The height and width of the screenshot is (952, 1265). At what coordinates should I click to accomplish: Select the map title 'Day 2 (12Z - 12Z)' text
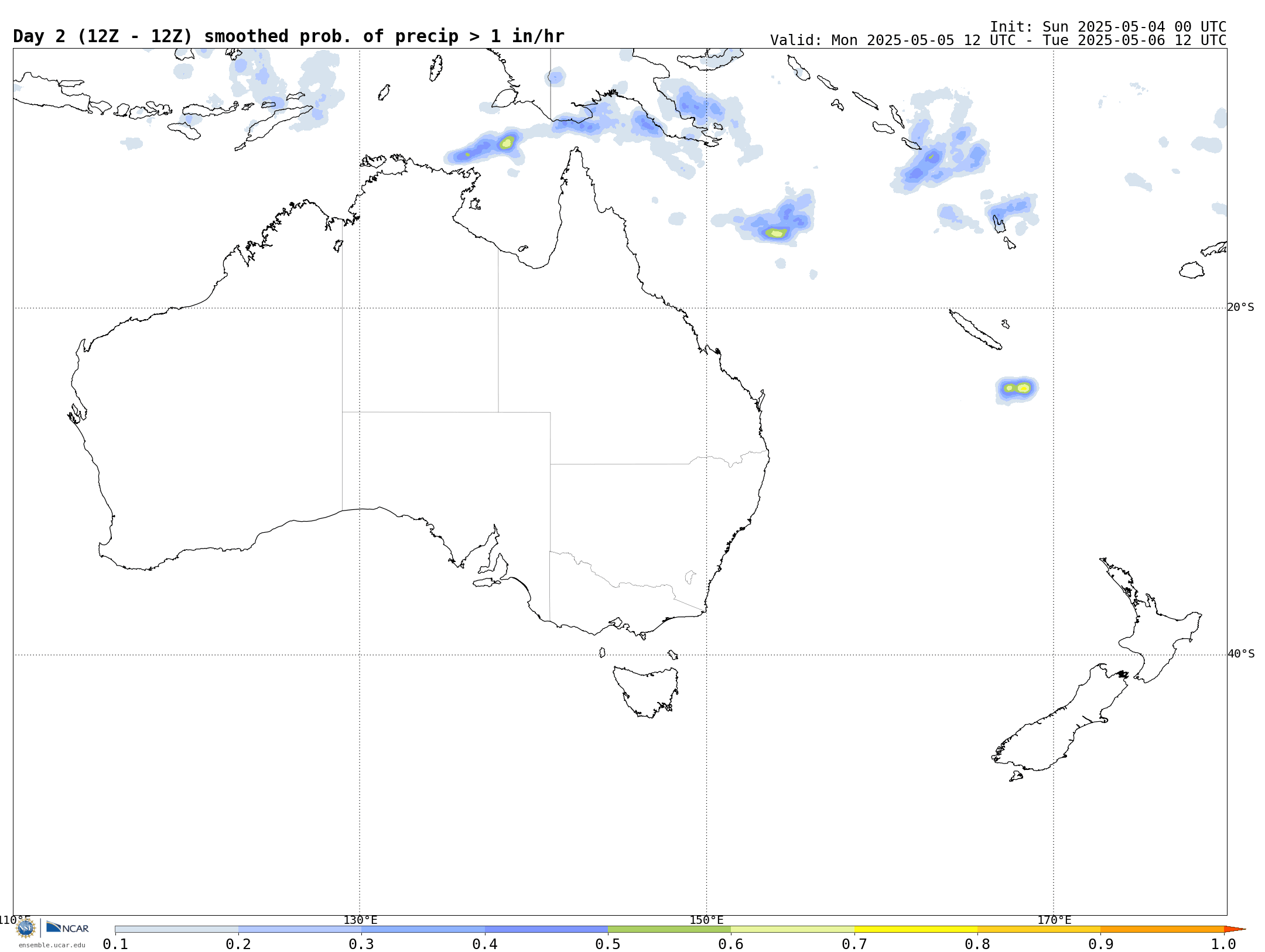click(x=103, y=36)
